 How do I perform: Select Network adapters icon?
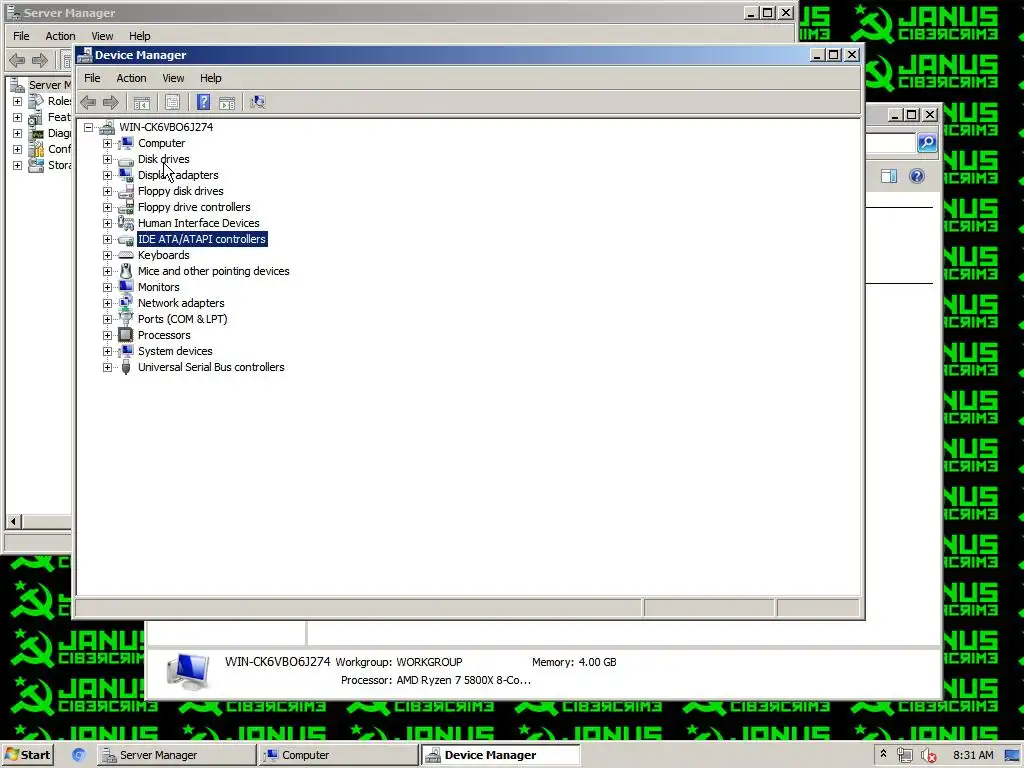(x=126, y=303)
